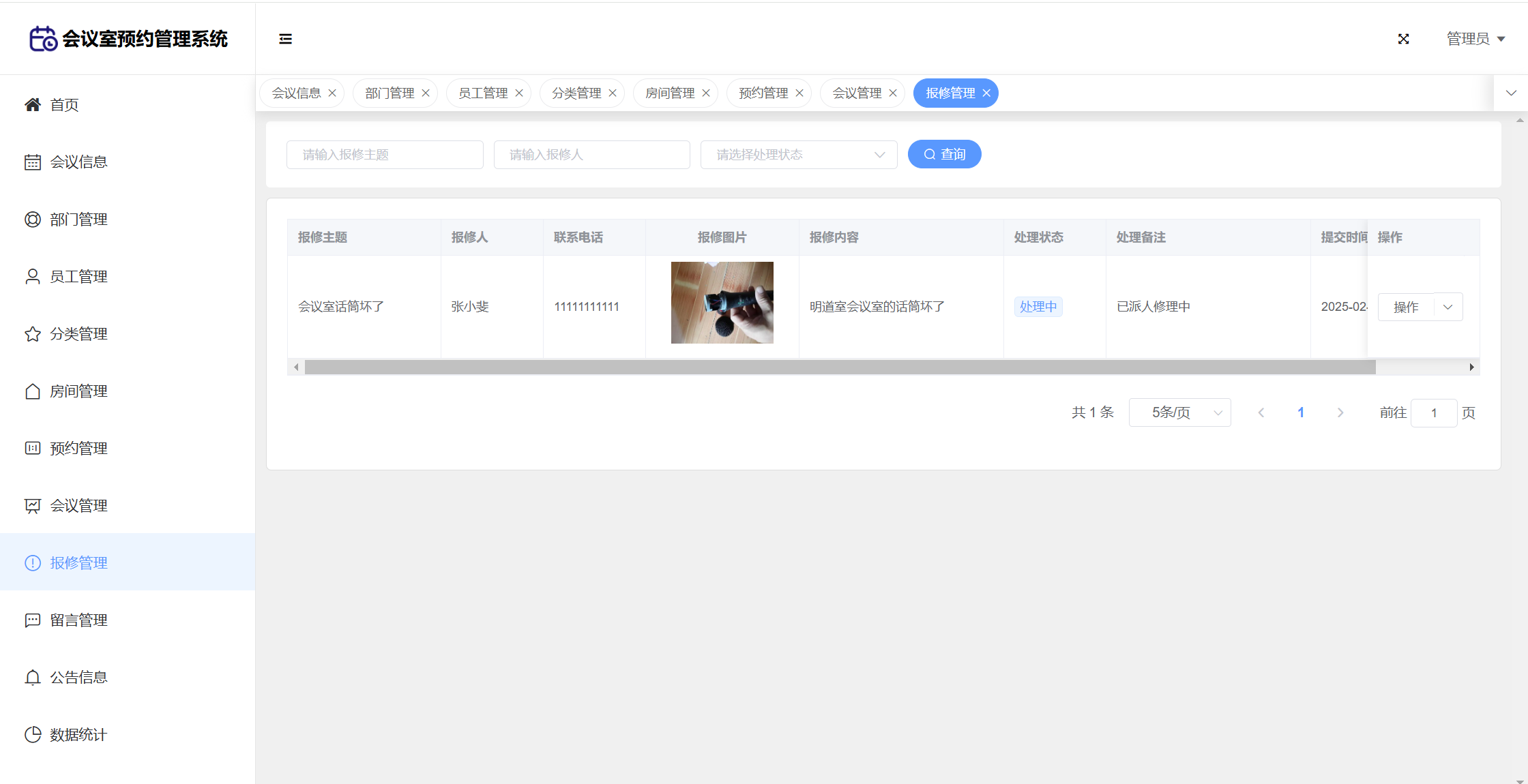Click the microphone repair image thumbnail
Viewport: 1528px width, 784px height.
click(x=722, y=303)
